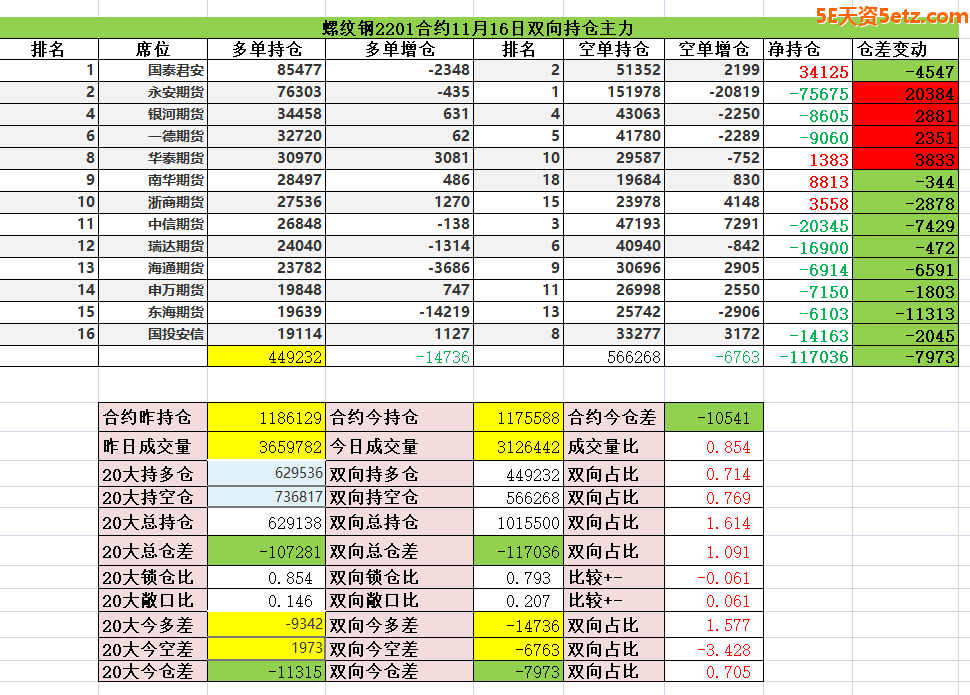Image resolution: width=970 pixels, height=695 pixels.
Task: Select the 多单持仓 column header
Action: [266, 49]
